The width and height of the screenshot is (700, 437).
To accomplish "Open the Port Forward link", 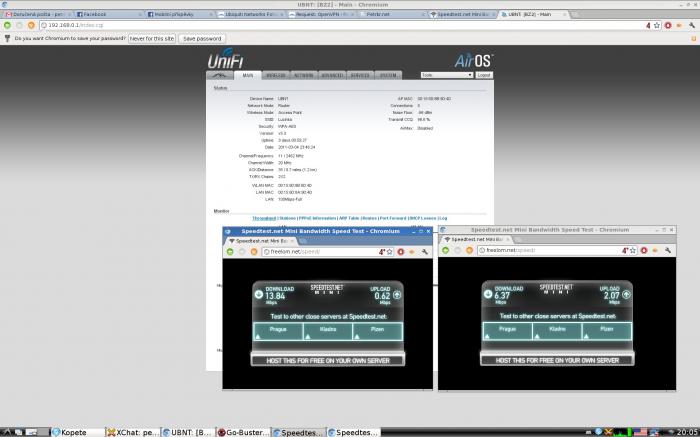I will (393, 218).
